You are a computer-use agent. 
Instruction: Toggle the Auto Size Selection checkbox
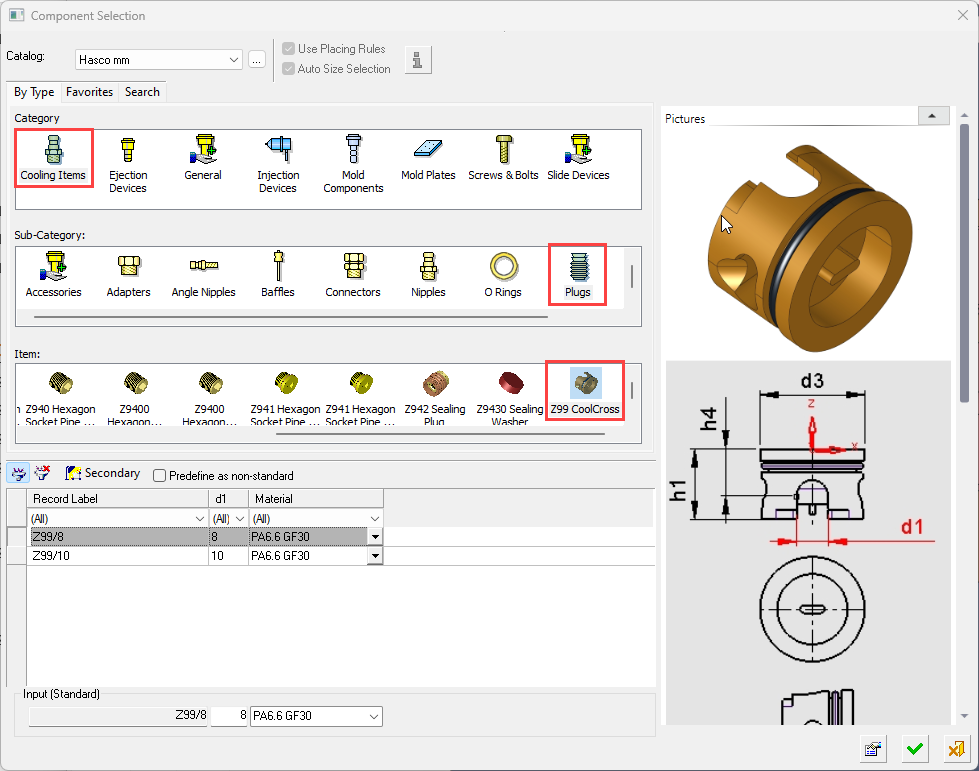point(289,69)
